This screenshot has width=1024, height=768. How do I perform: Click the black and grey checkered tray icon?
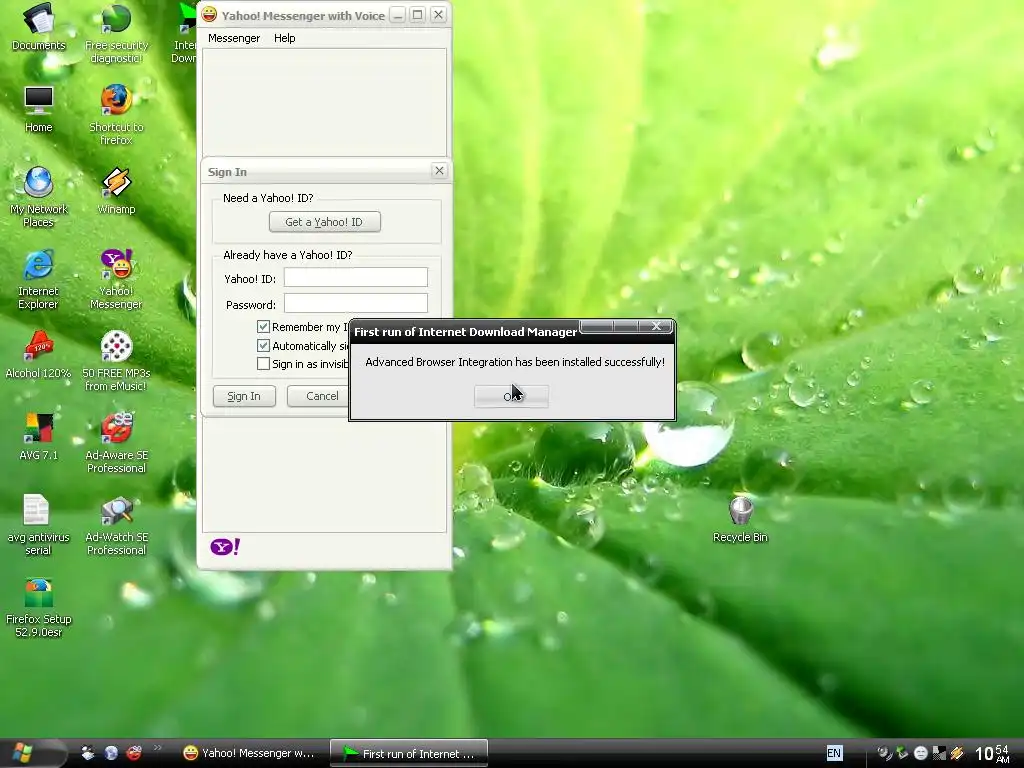(939, 754)
